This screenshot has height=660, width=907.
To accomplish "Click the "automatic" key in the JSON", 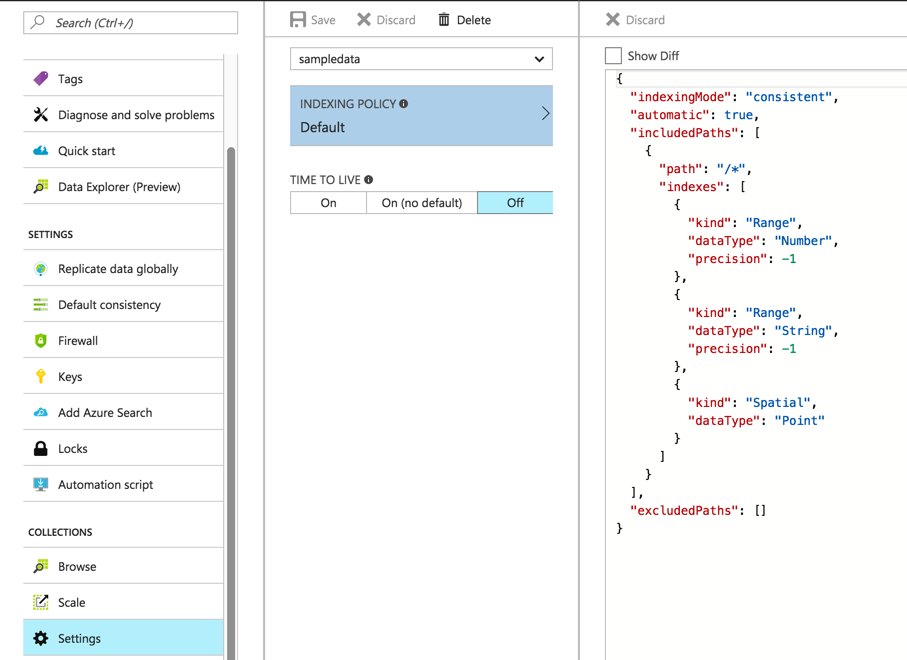I will tap(670, 115).
